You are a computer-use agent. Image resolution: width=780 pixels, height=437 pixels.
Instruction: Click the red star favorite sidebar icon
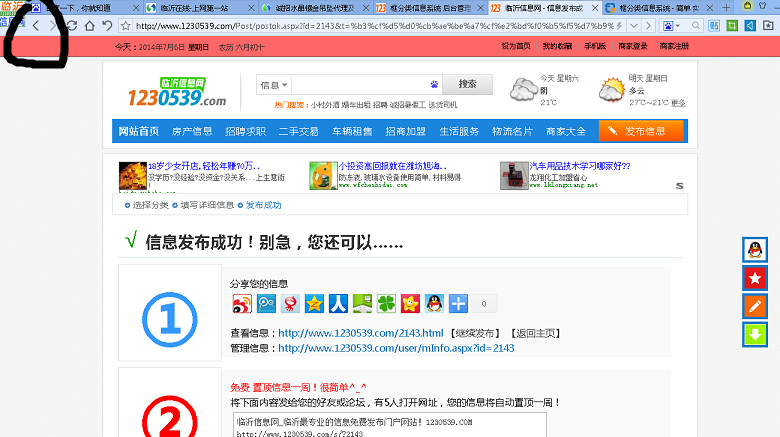point(754,278)
